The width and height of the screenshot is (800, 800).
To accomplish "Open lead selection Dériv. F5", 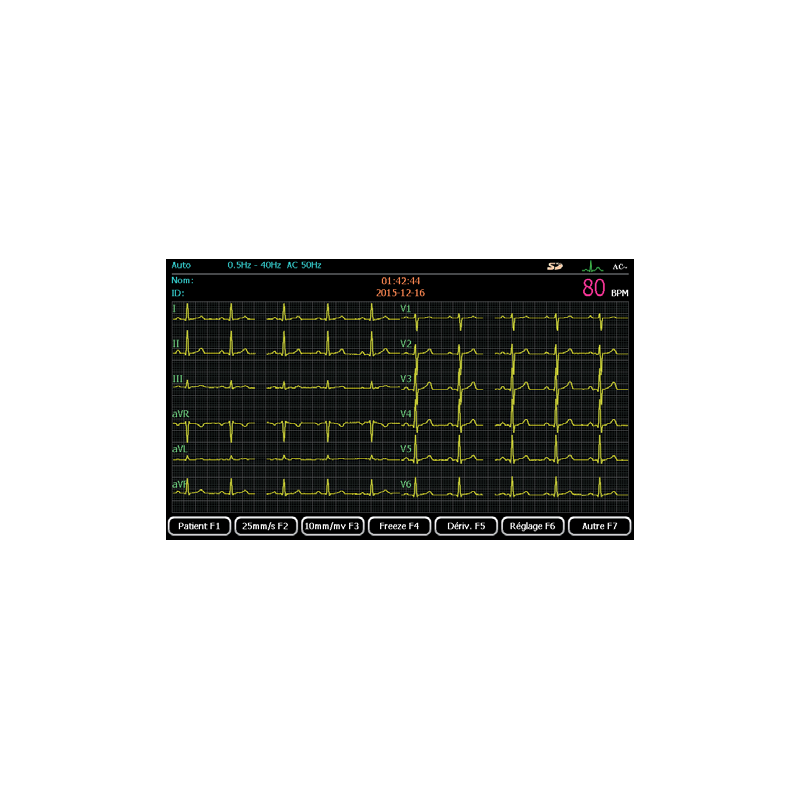I will point(466,526).
